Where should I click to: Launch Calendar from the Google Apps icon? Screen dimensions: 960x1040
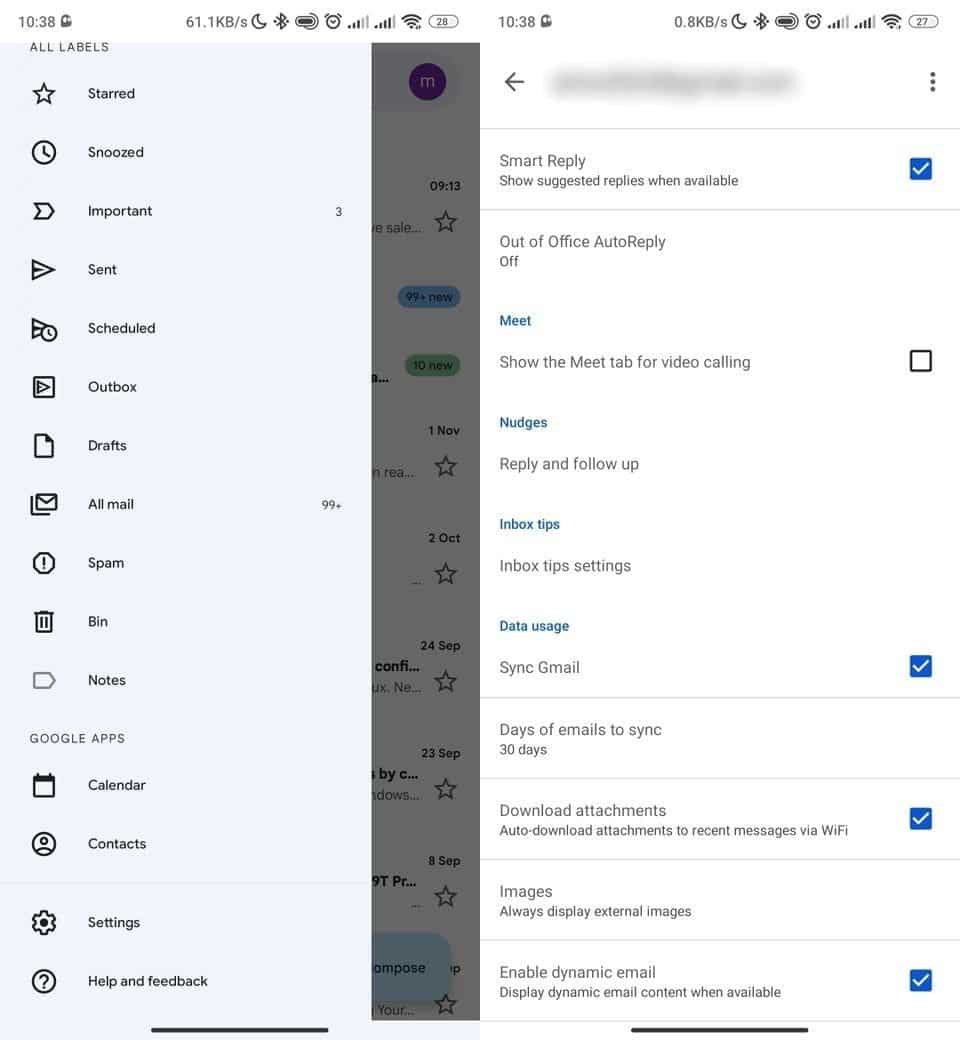44,785
